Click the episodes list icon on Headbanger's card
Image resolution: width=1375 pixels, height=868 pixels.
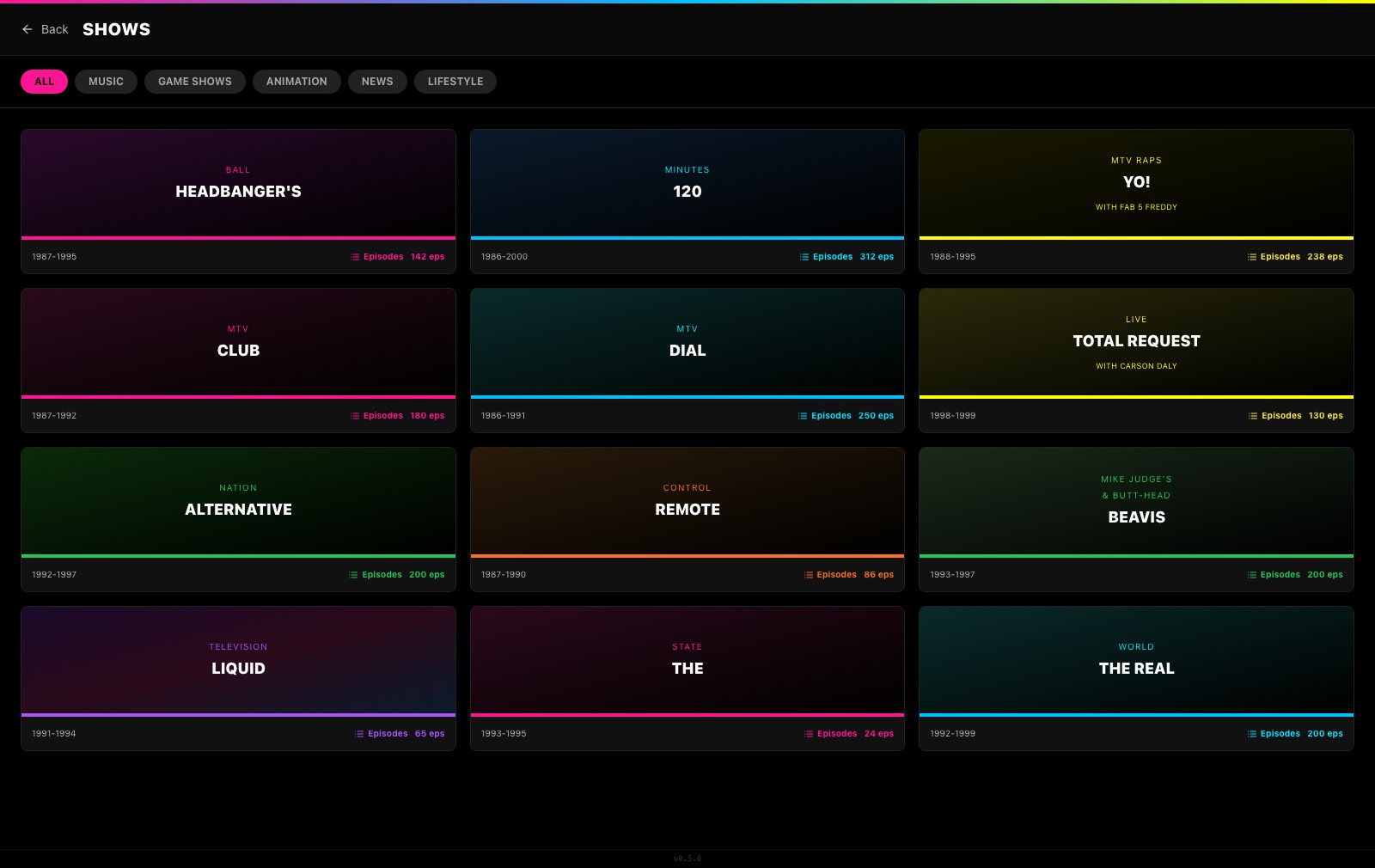point(355,257)
